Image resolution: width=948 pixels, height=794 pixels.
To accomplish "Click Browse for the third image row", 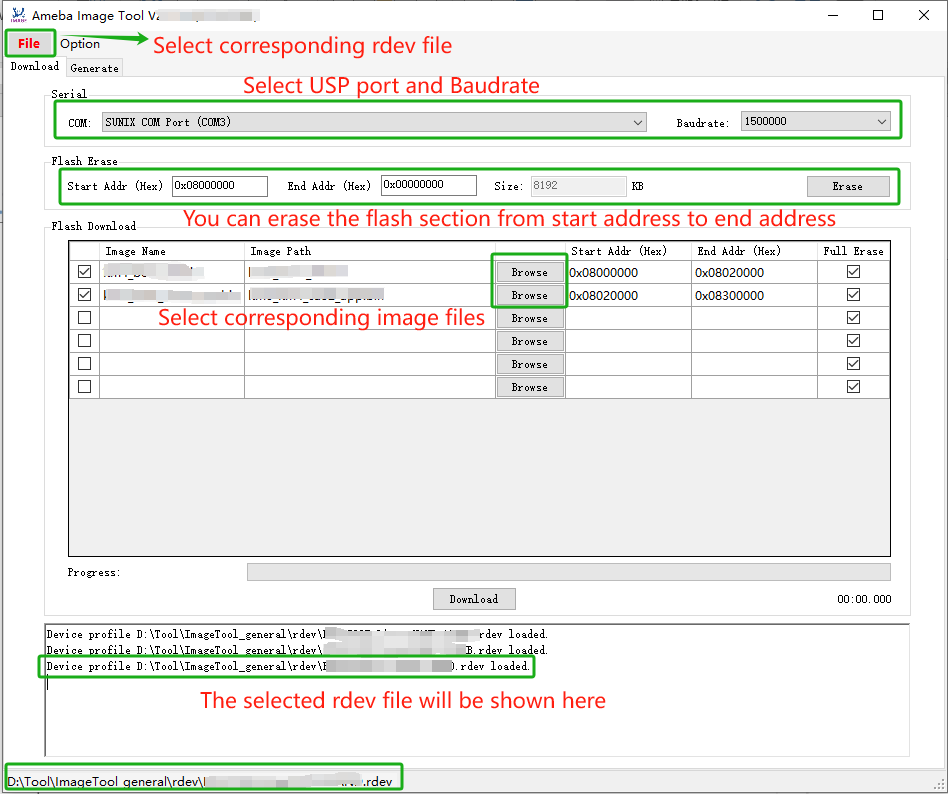I will 530,318.
